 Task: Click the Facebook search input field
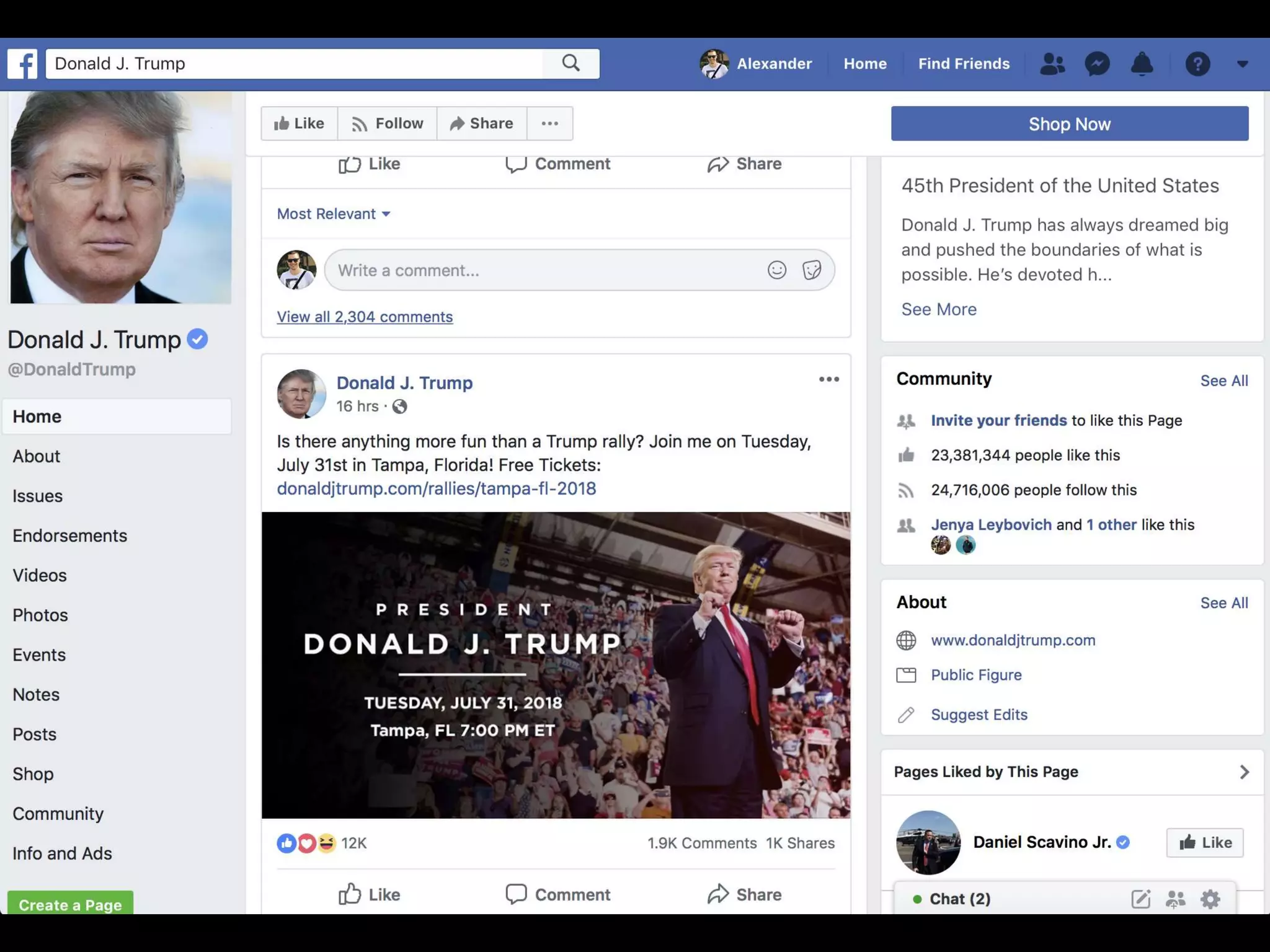click(x=295, y=64)
